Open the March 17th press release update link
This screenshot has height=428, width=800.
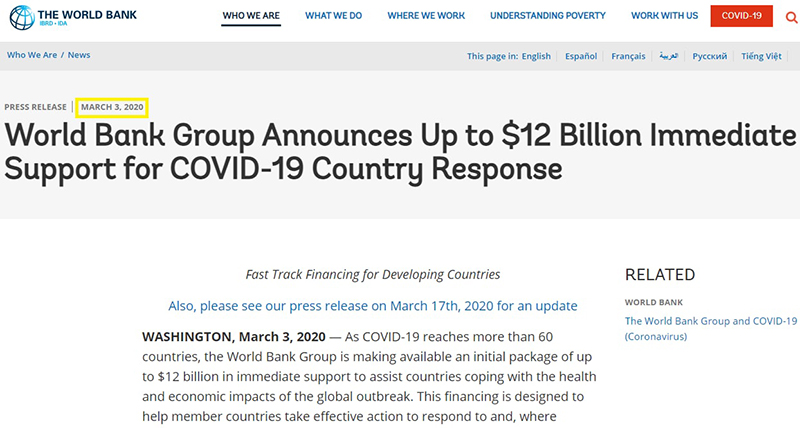[x=372, y=305]
